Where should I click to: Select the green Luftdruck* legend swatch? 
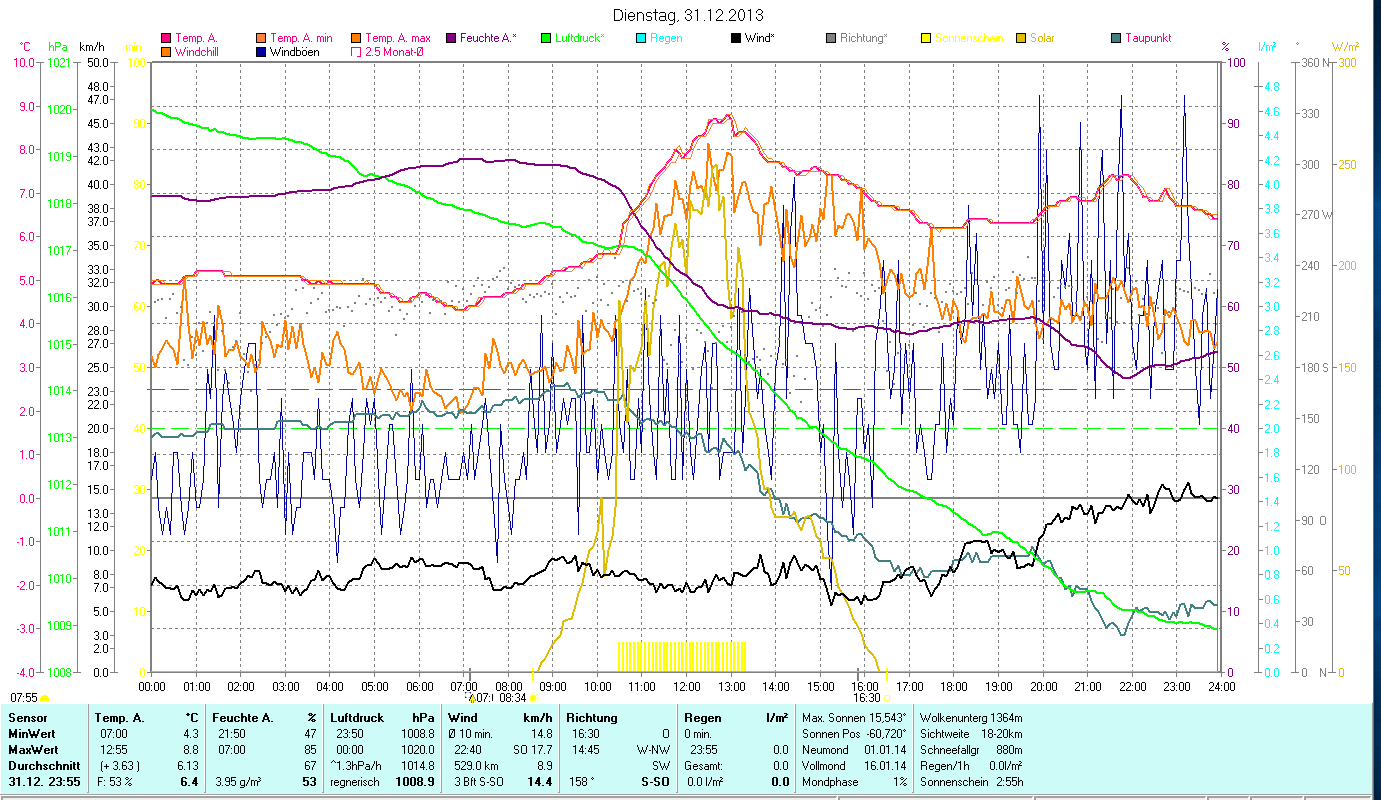[545, 38]
